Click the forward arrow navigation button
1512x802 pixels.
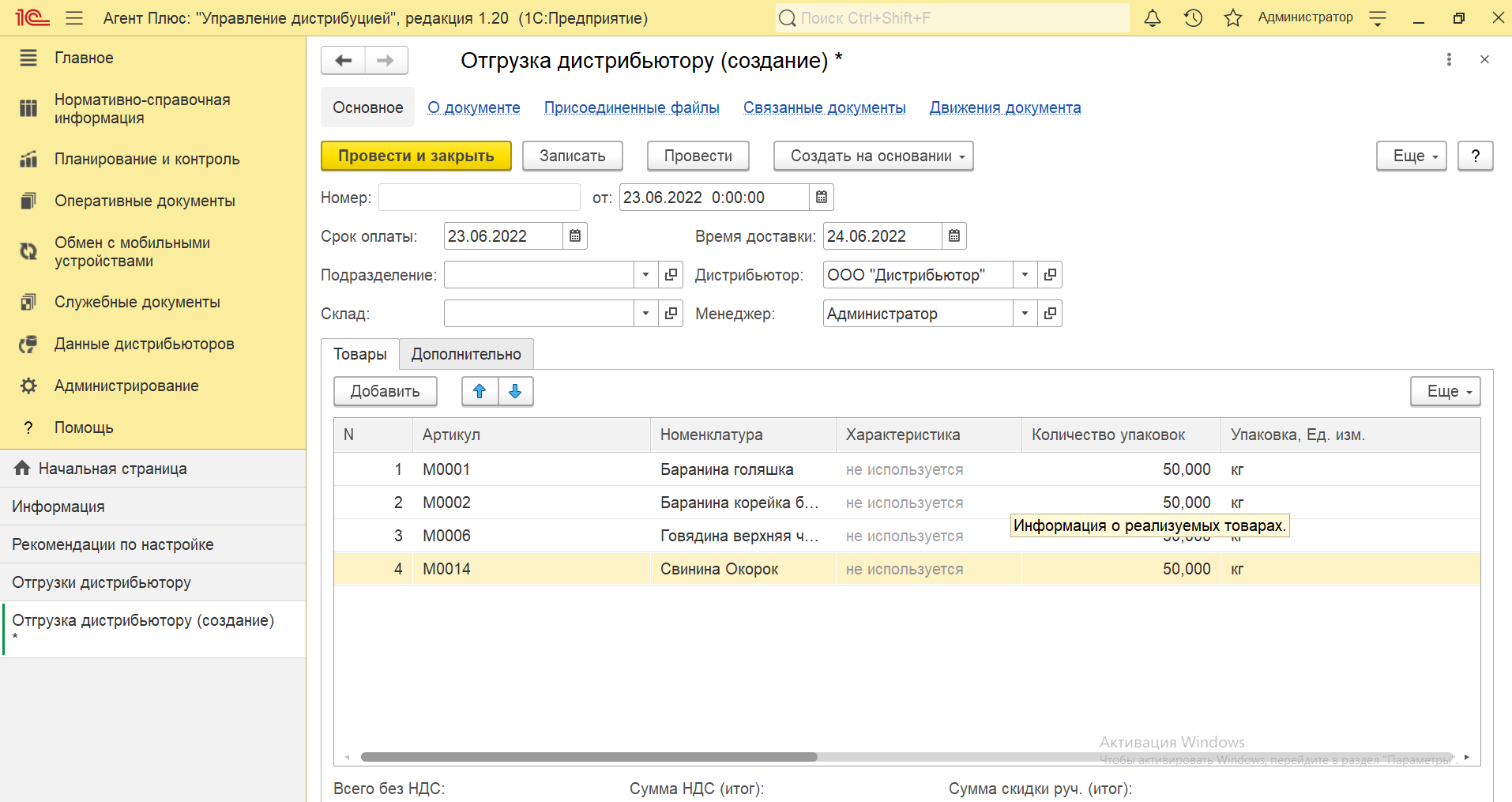point(386,61)
